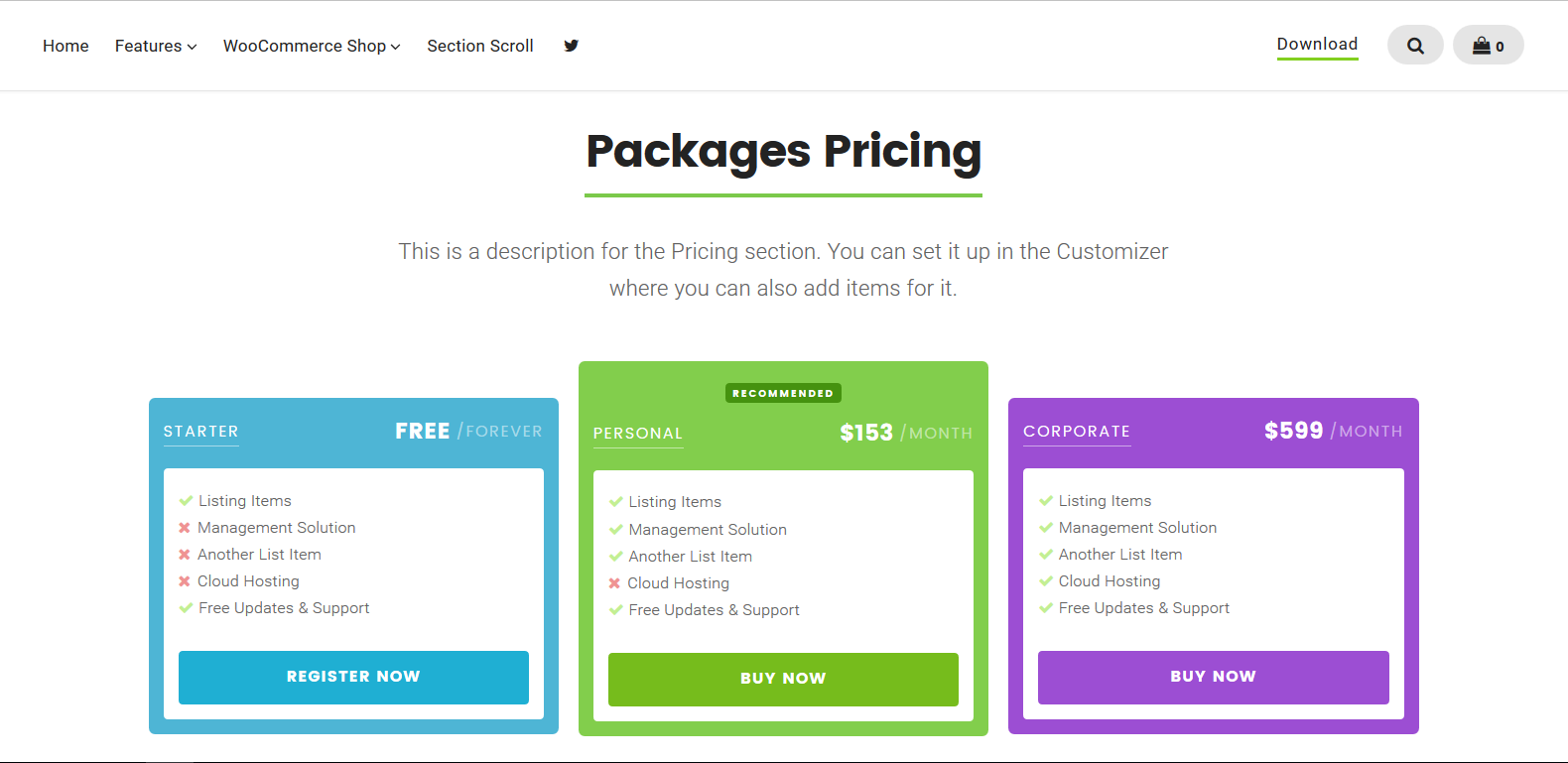Follow the Download link in header
This screenshot has width=1568, height=763.
pyautogui.click(x=1317, y=45)
